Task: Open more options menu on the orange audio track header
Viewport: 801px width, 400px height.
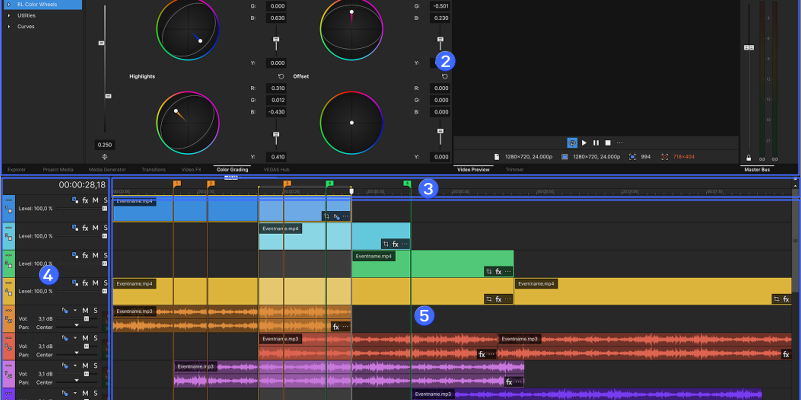Action: 8,310
